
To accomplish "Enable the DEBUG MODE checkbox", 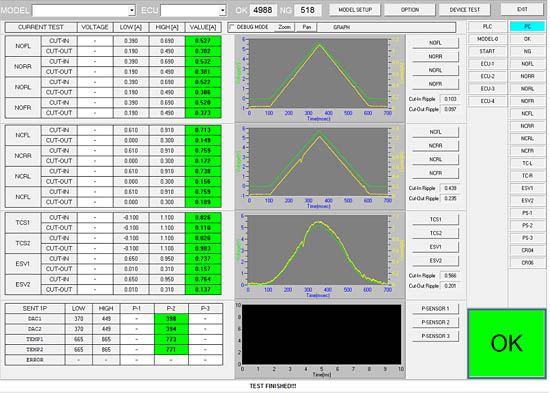I will (x=232, y=27).
